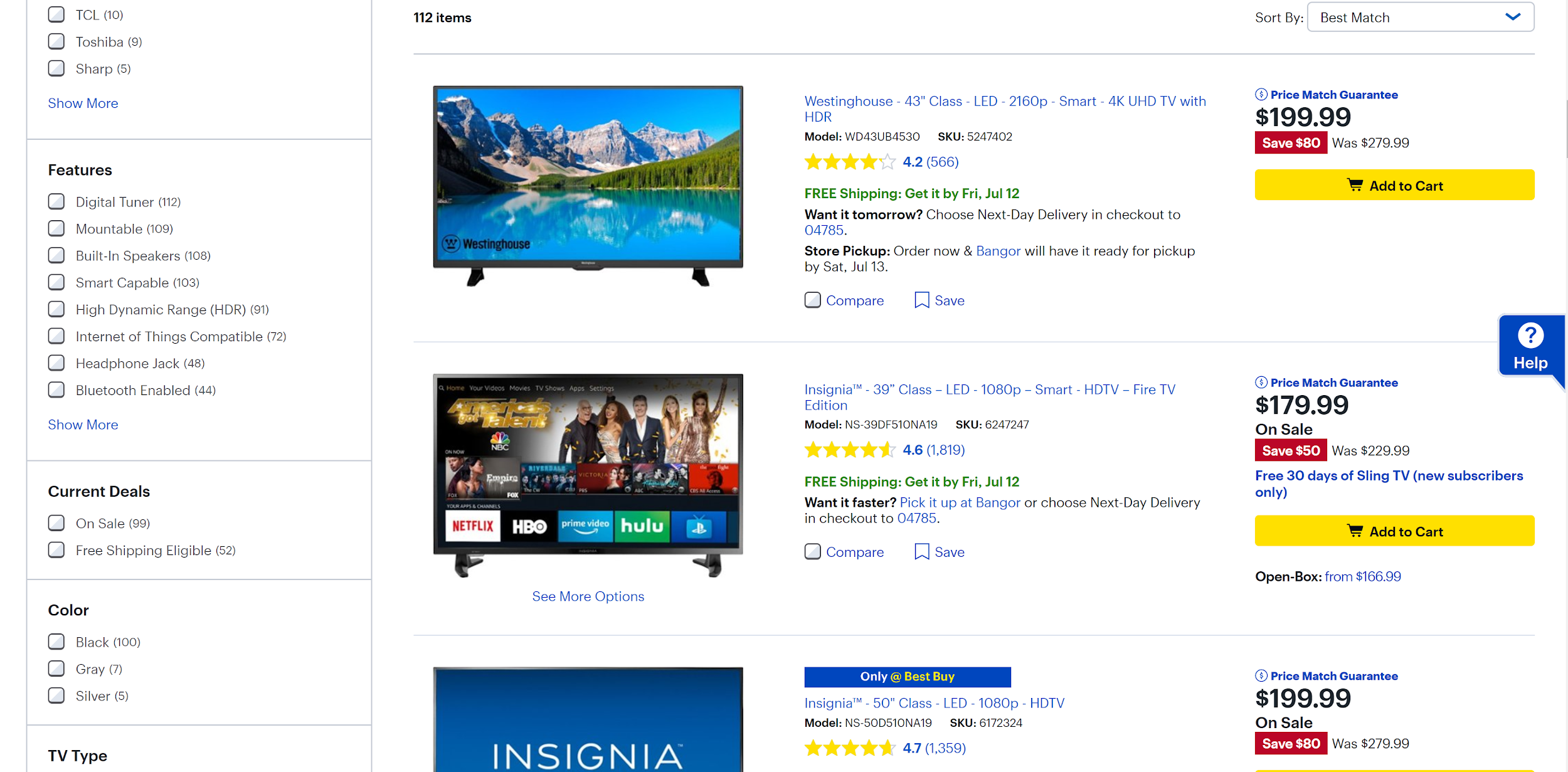Click the Westinghouse TV product thumbnail image
This screenshot has width=1568, height=772.
click(587, 186)
